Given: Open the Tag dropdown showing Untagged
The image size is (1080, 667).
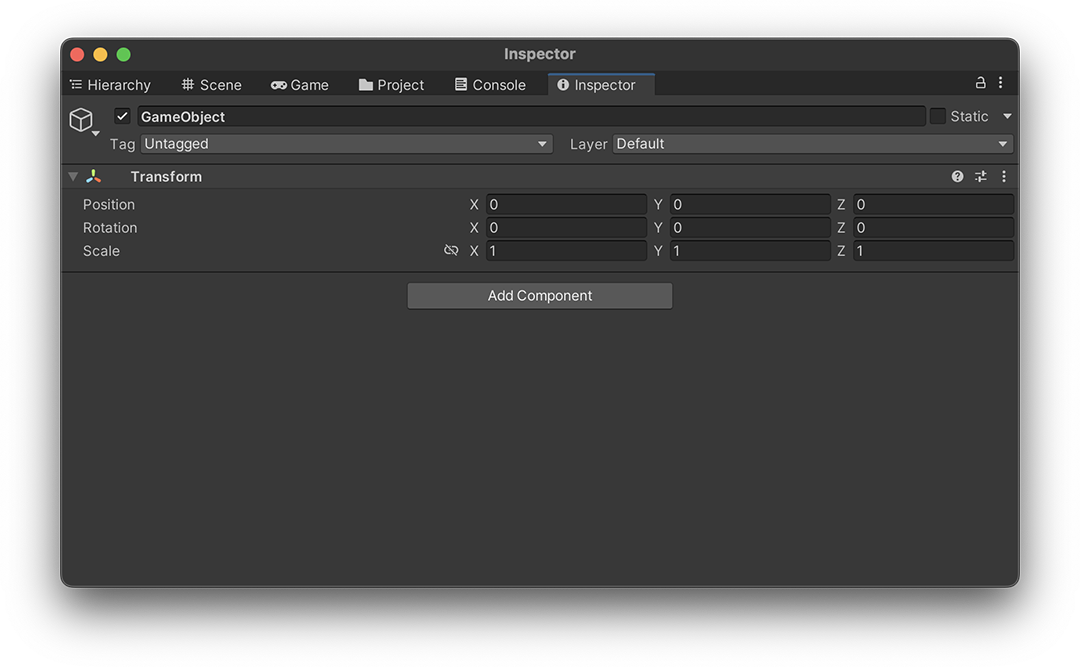Looking at the screenshot, I should (346, 144).
